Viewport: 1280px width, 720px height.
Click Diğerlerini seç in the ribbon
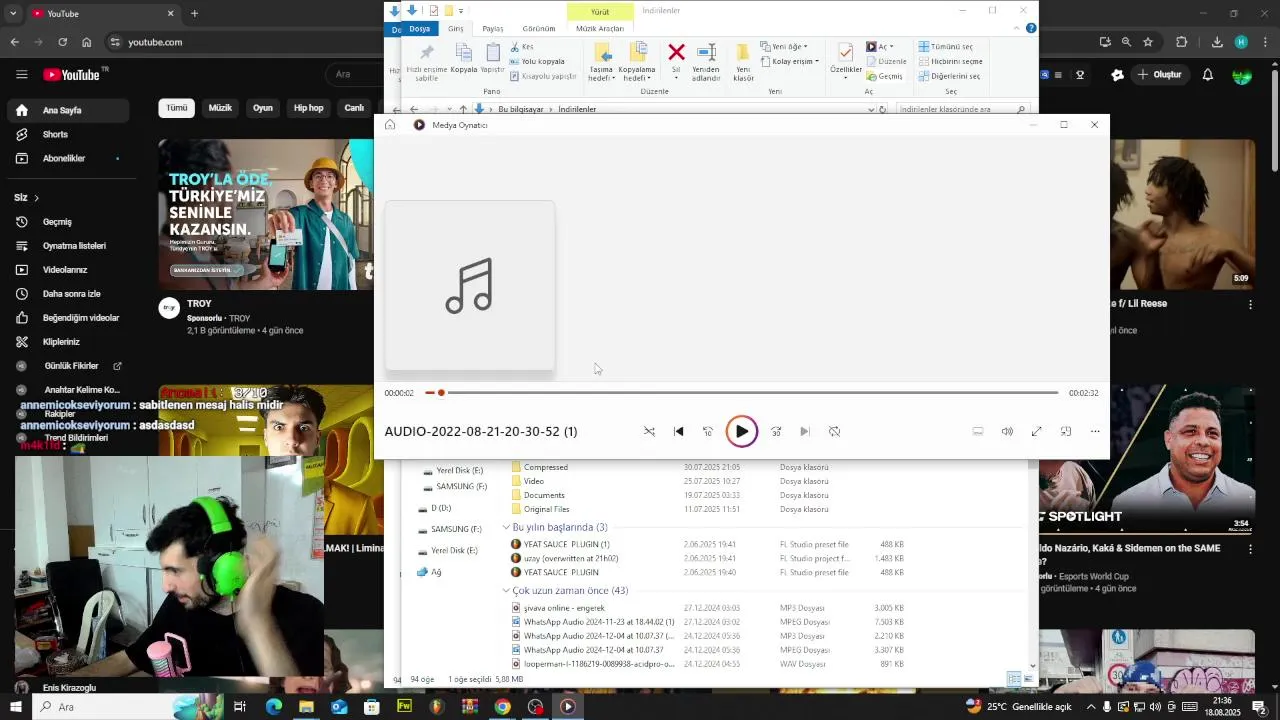(949, 76)
